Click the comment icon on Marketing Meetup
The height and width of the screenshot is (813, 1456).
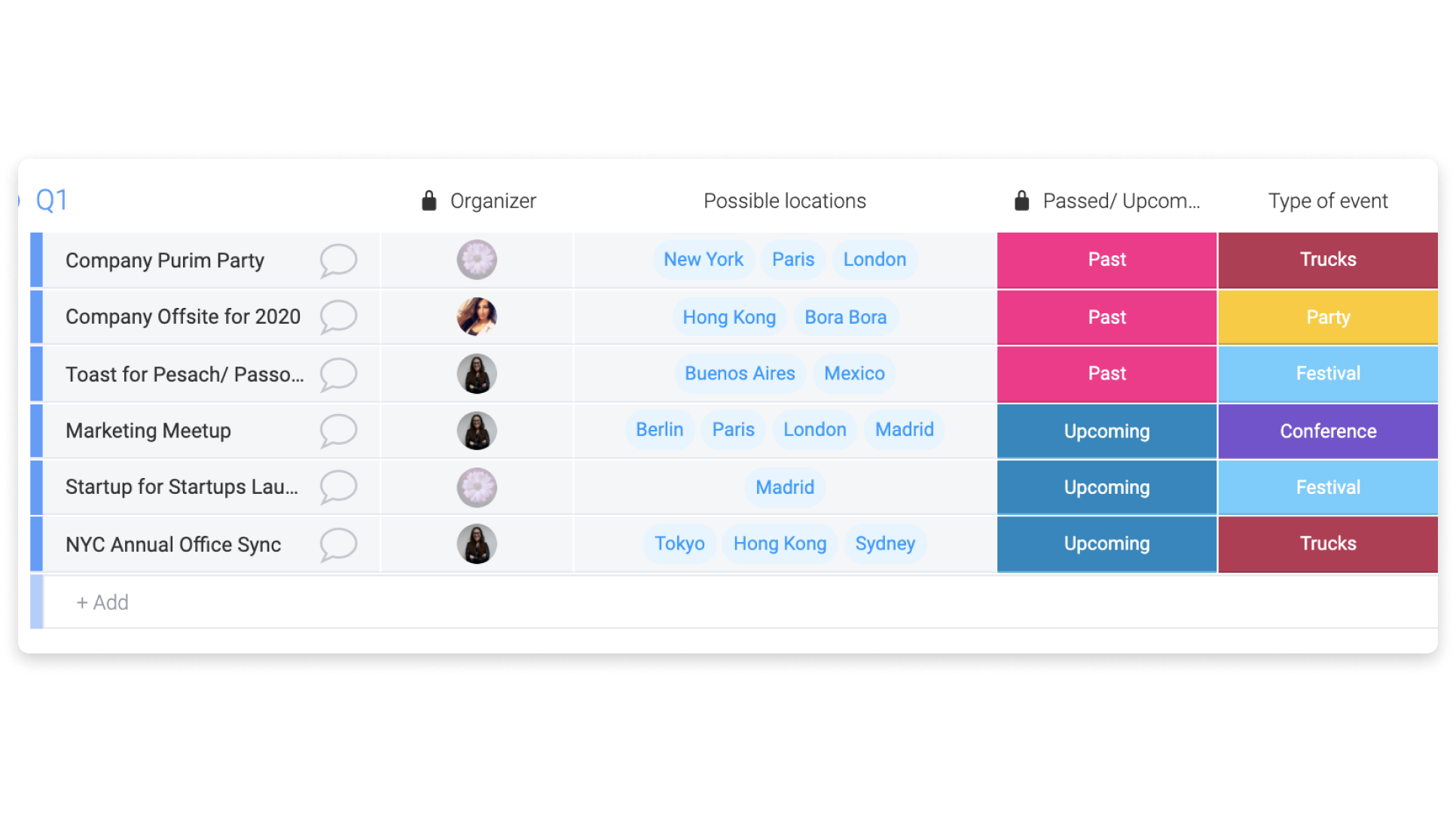pyautogui.click(x=339, y=430)
